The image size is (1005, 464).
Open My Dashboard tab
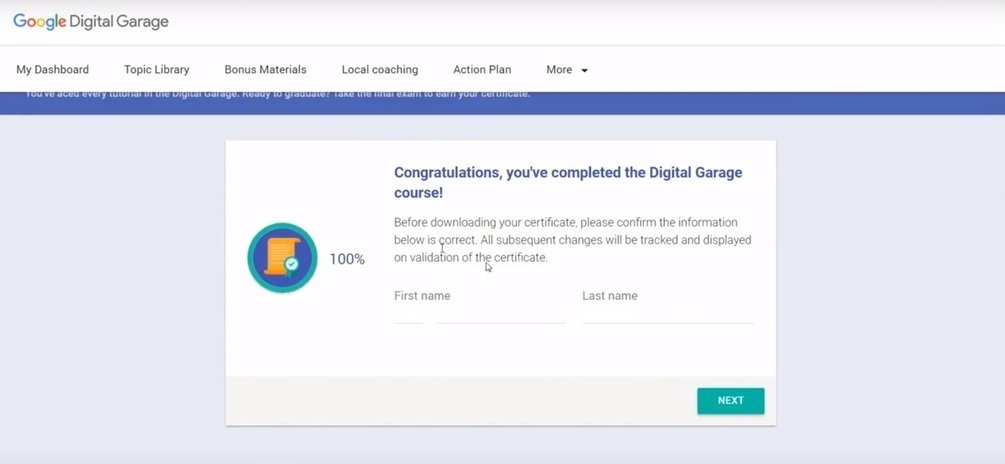53,69
